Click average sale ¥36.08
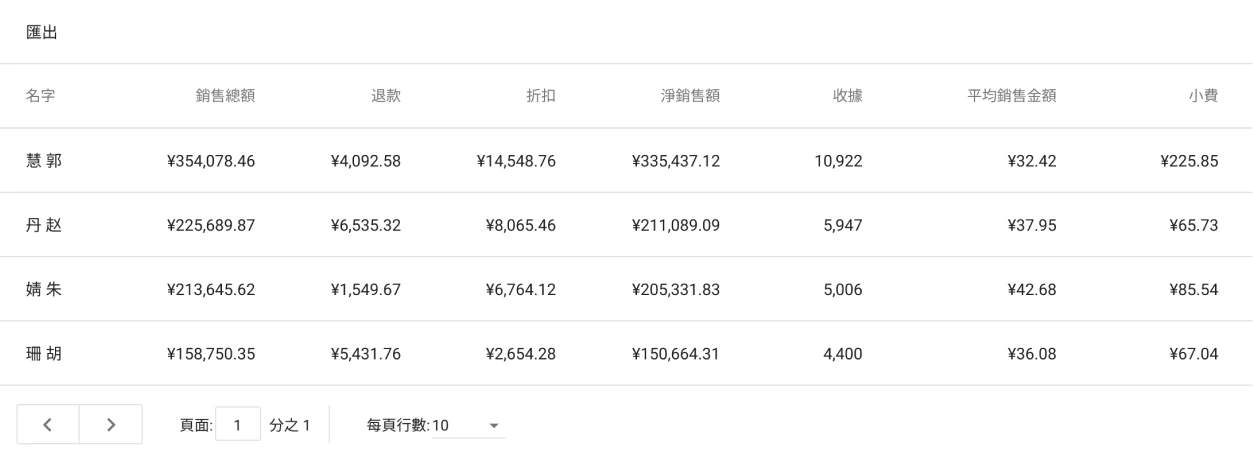 pyautogui.click(x=1033, y=353)
